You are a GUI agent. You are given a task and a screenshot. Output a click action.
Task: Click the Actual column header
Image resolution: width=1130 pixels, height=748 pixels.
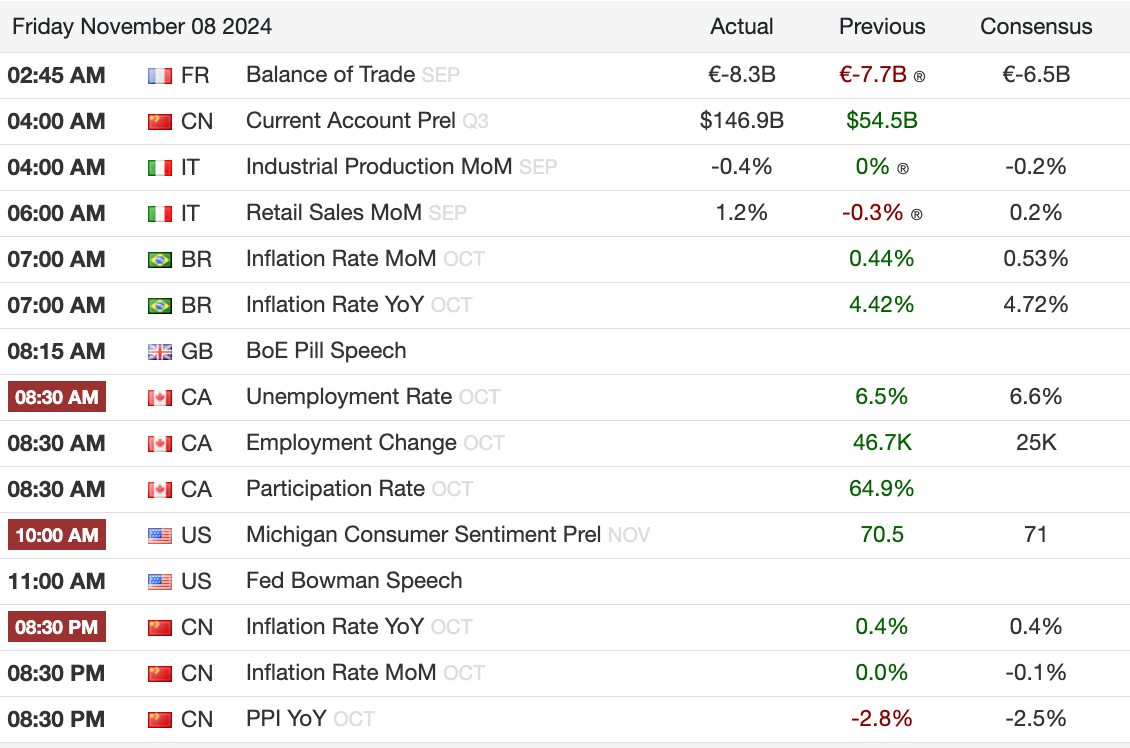741,27
